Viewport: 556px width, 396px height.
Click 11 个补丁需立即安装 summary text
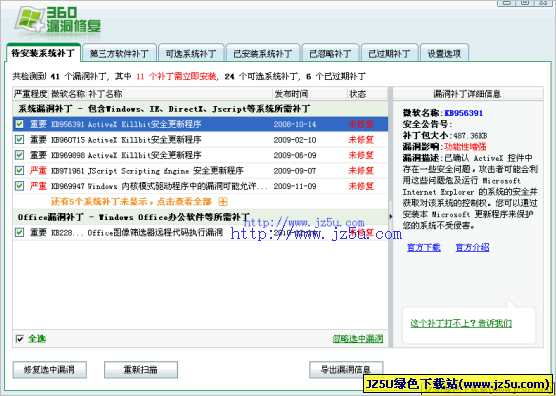pos(176,76)
